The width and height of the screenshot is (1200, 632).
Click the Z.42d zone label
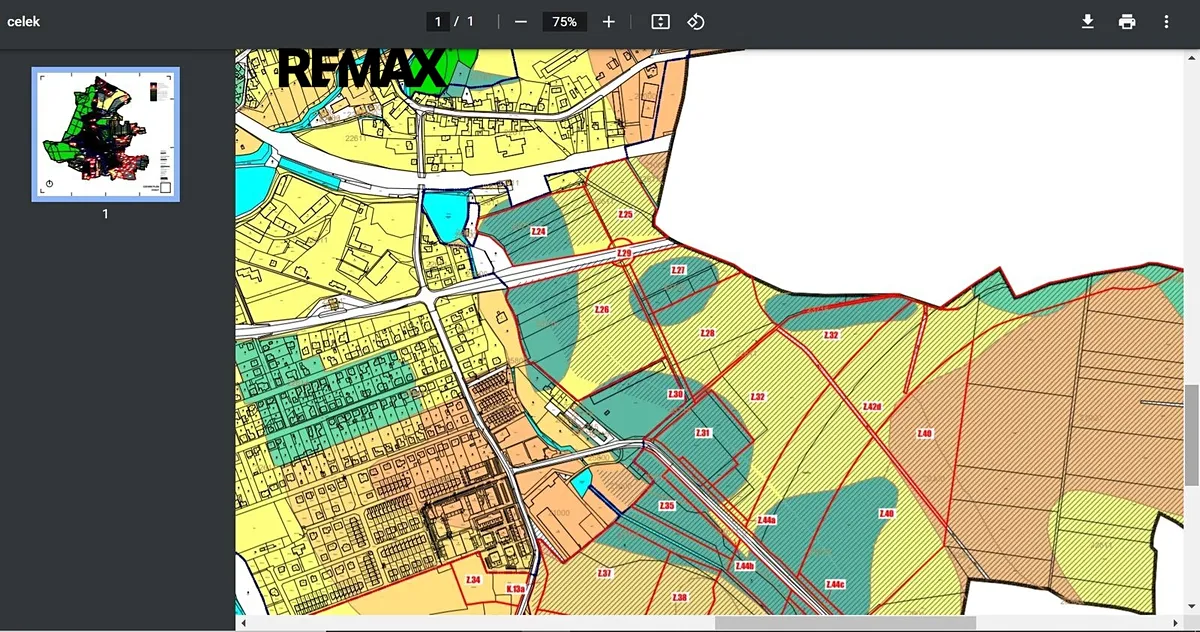[871, 407]
